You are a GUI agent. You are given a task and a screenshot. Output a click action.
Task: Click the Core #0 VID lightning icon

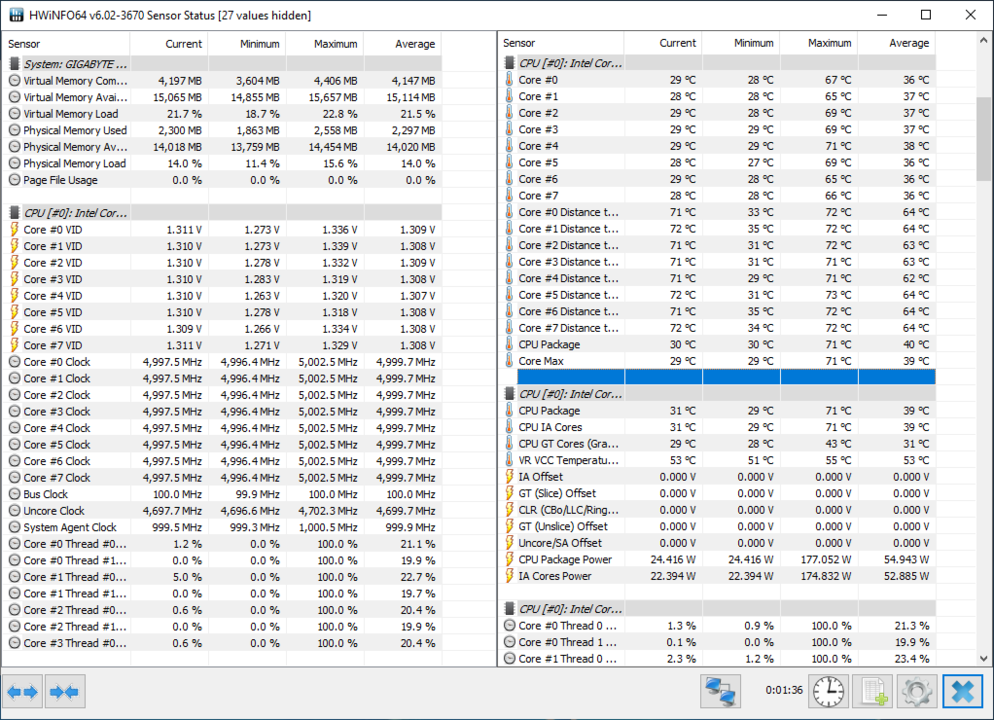pyautogui.click(x=14, y=229)
